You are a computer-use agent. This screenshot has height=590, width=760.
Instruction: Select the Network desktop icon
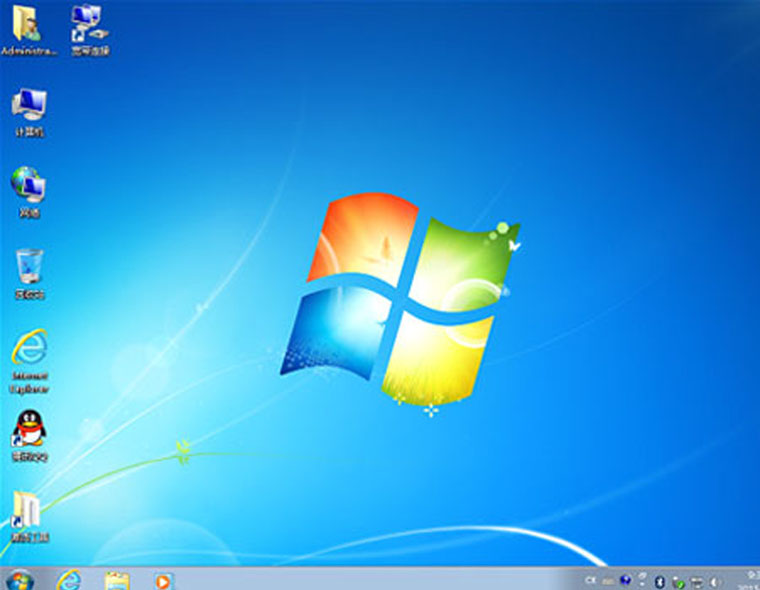point(29,192)
